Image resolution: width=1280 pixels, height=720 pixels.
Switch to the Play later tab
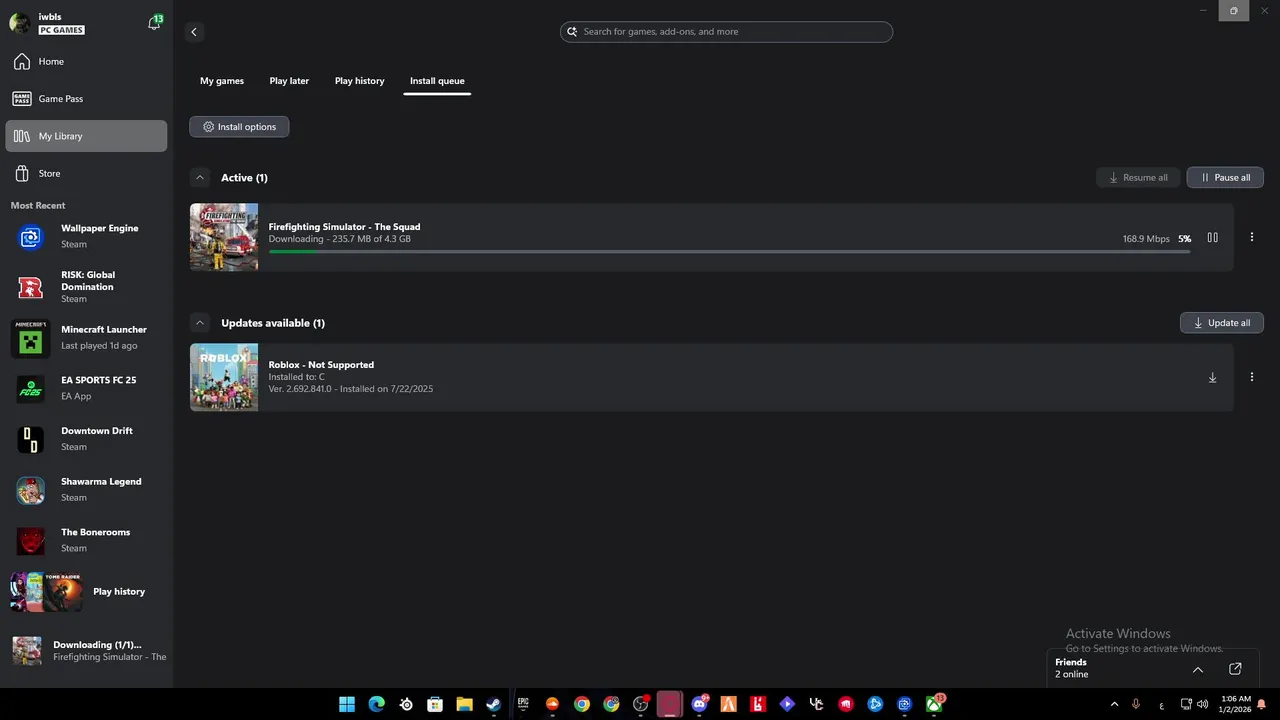(x=289, y=81)
